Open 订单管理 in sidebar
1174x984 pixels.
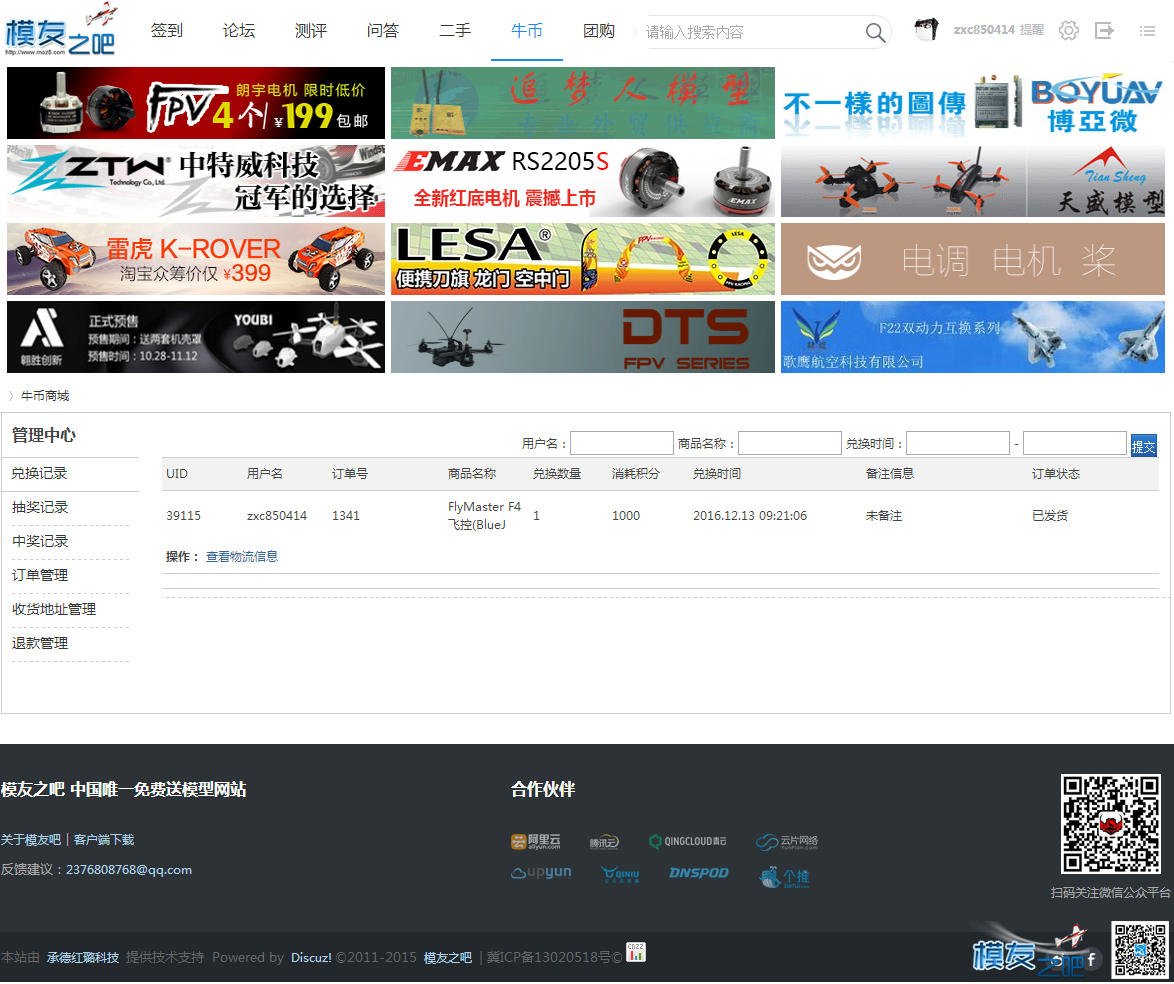(40, 575)
